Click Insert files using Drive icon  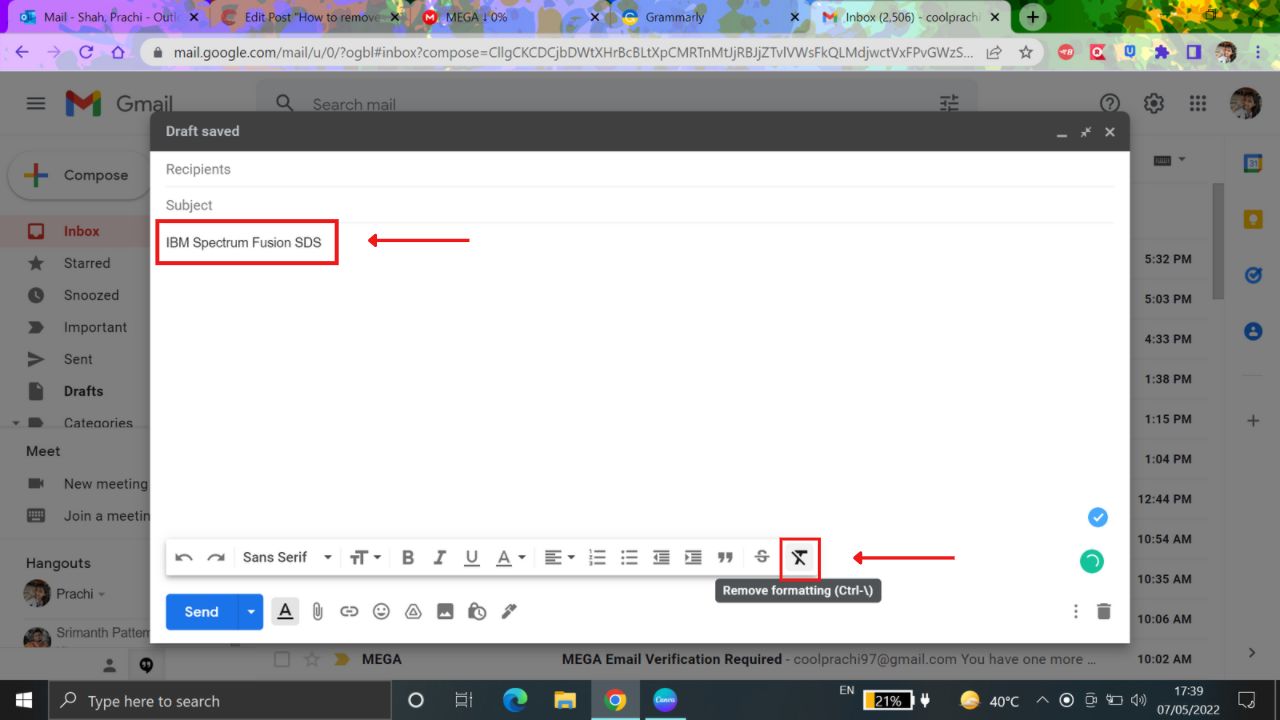coord(413,611)
